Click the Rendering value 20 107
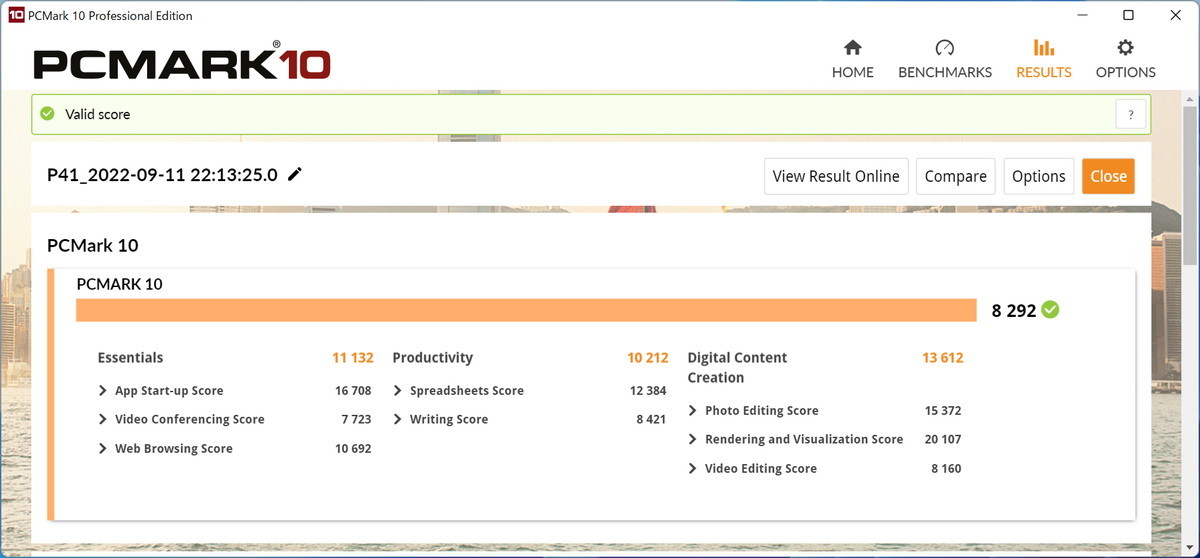1200x558 pixels. click(x=943, y=439)
